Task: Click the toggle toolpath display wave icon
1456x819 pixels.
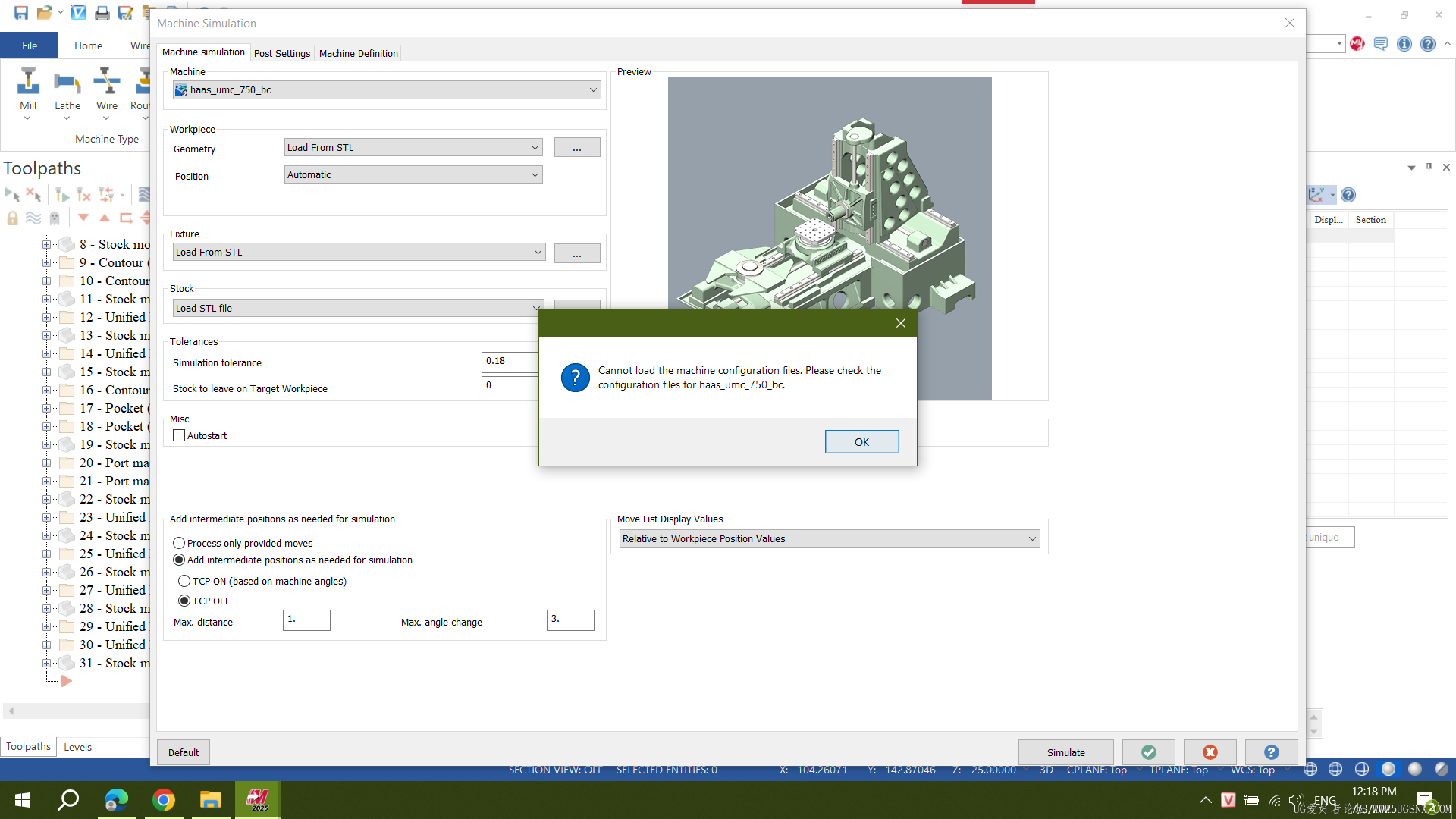Action: 33,218
